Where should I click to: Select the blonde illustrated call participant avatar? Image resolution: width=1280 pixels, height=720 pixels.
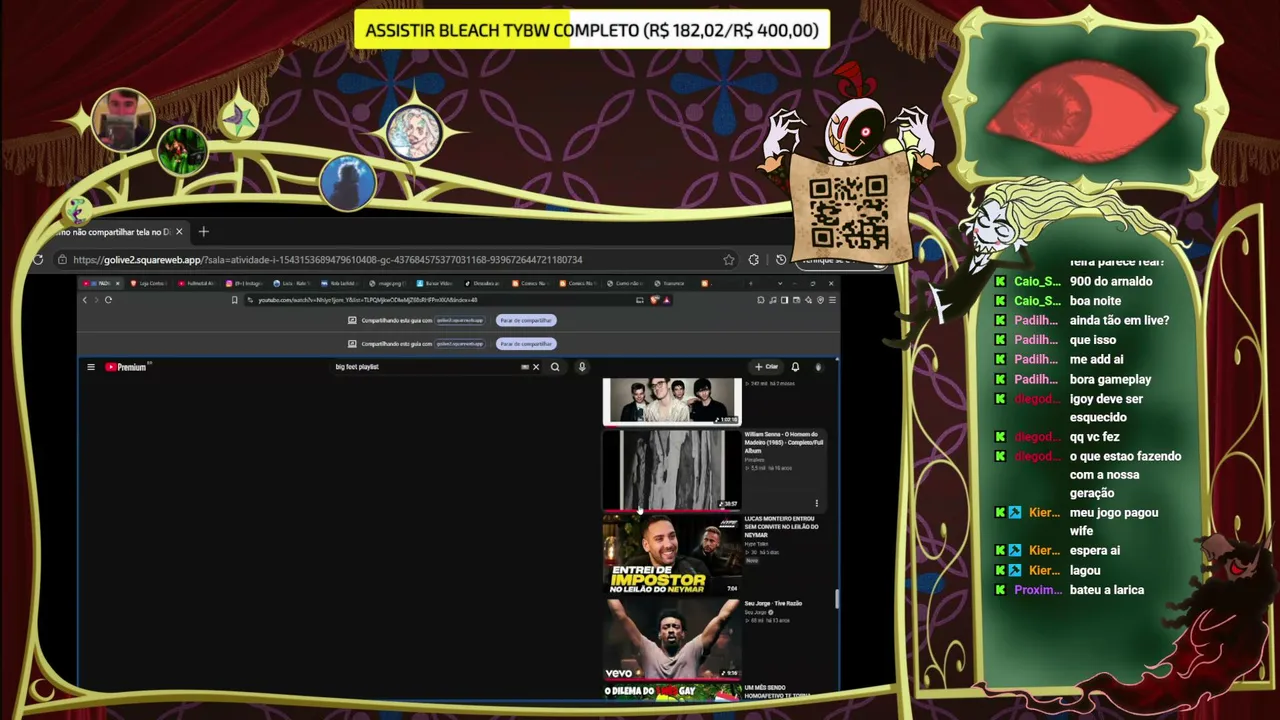click(x=414, y=132)
